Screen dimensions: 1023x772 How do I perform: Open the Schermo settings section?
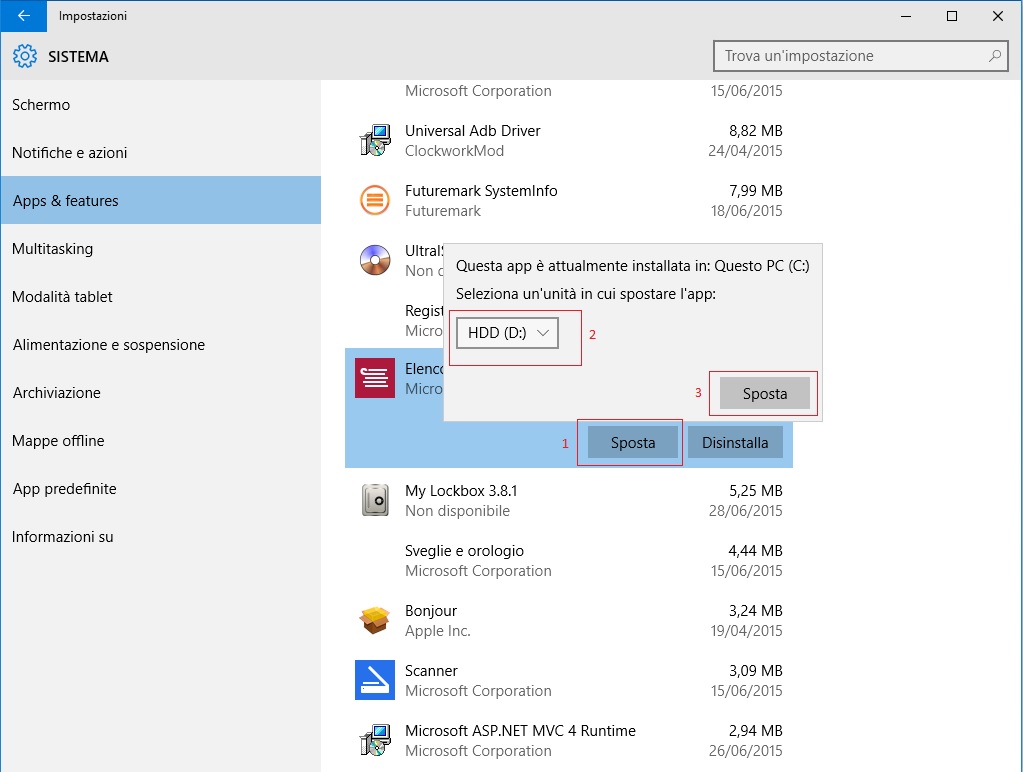(41, 105)
